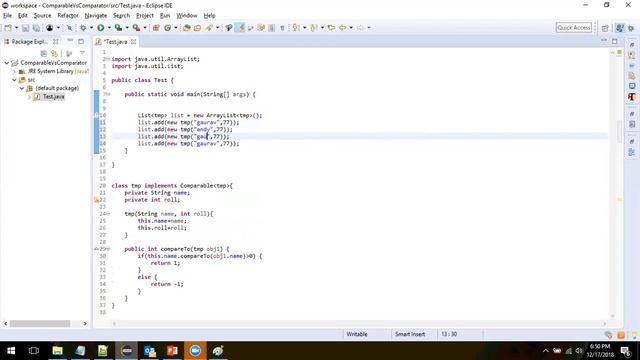Expand the JRE System Library node
This screenshot has height=360, width=640.
(14, 71)
